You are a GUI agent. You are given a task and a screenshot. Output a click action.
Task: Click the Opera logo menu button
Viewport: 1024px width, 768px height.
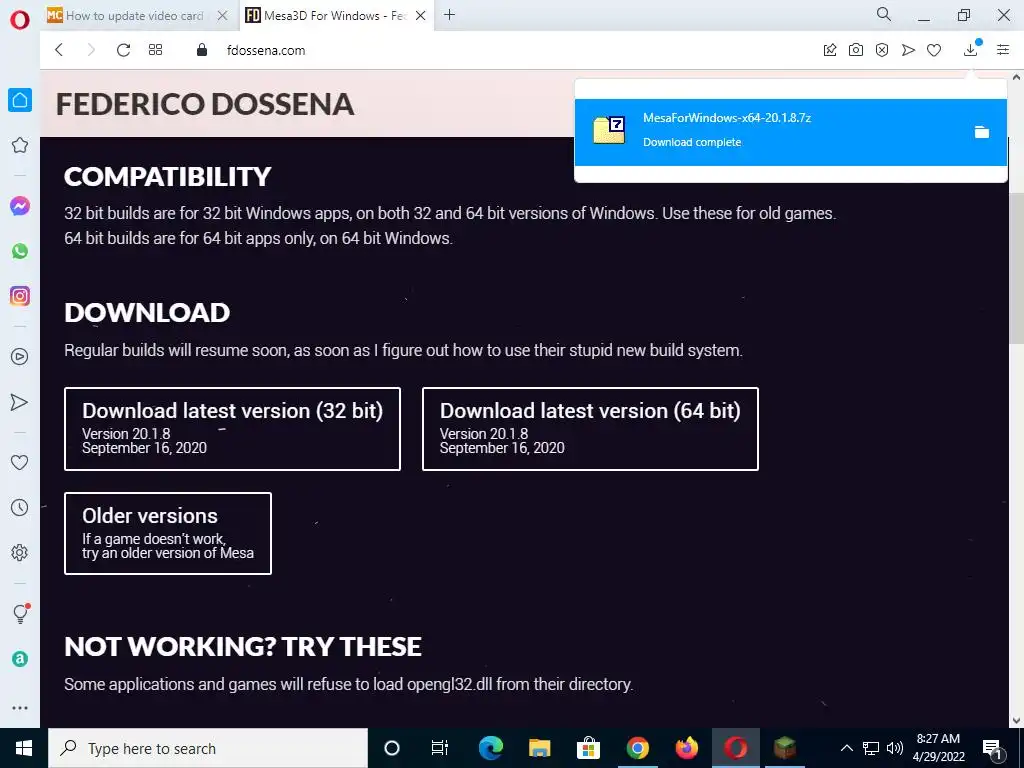click(x=20, y=20)
